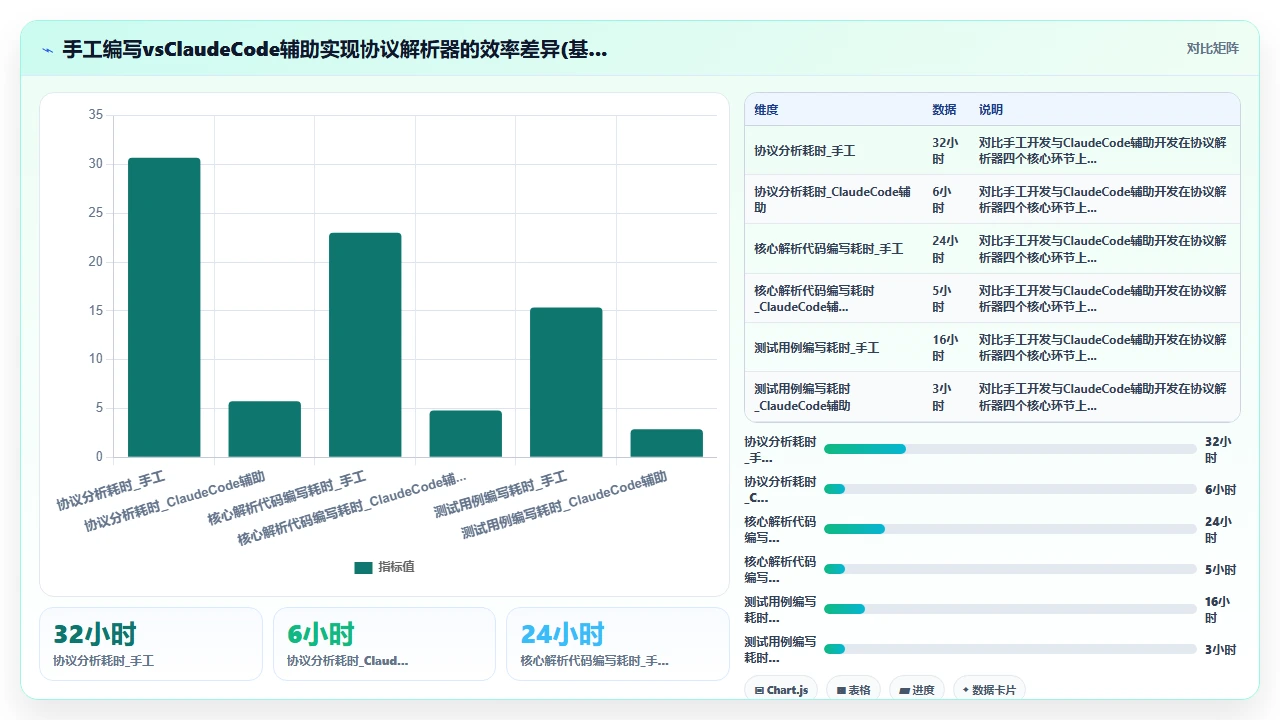Click the 32小时 data card
Image resolution: width=1280 pixels, height=720 pixels.
coord(151,644)
